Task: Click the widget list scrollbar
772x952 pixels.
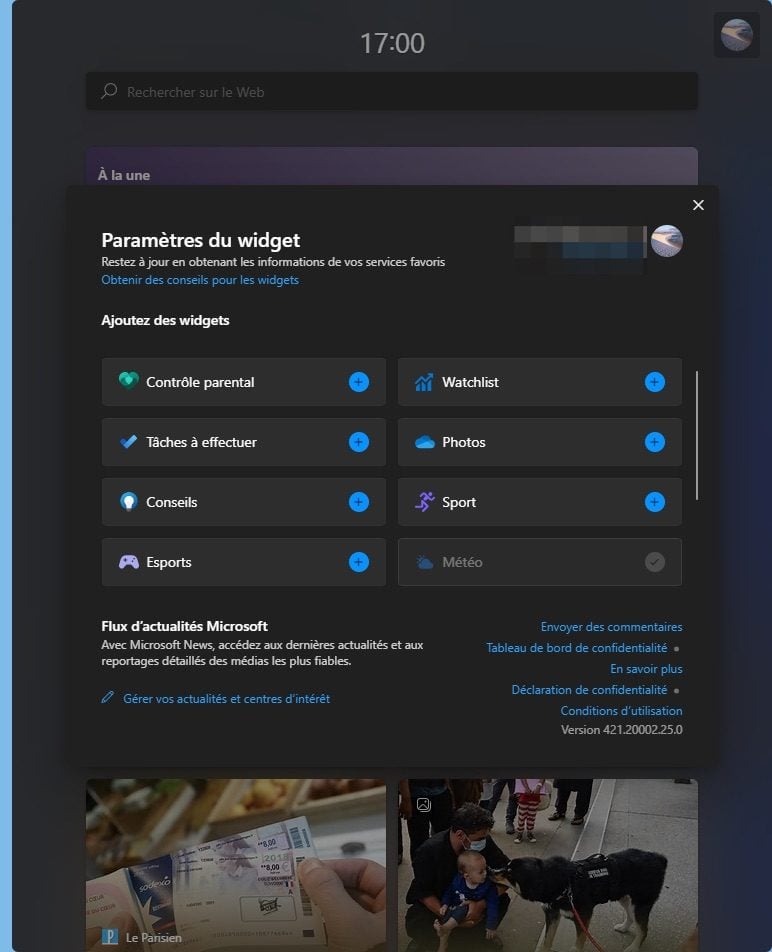Action: click(x=697, y=435)
